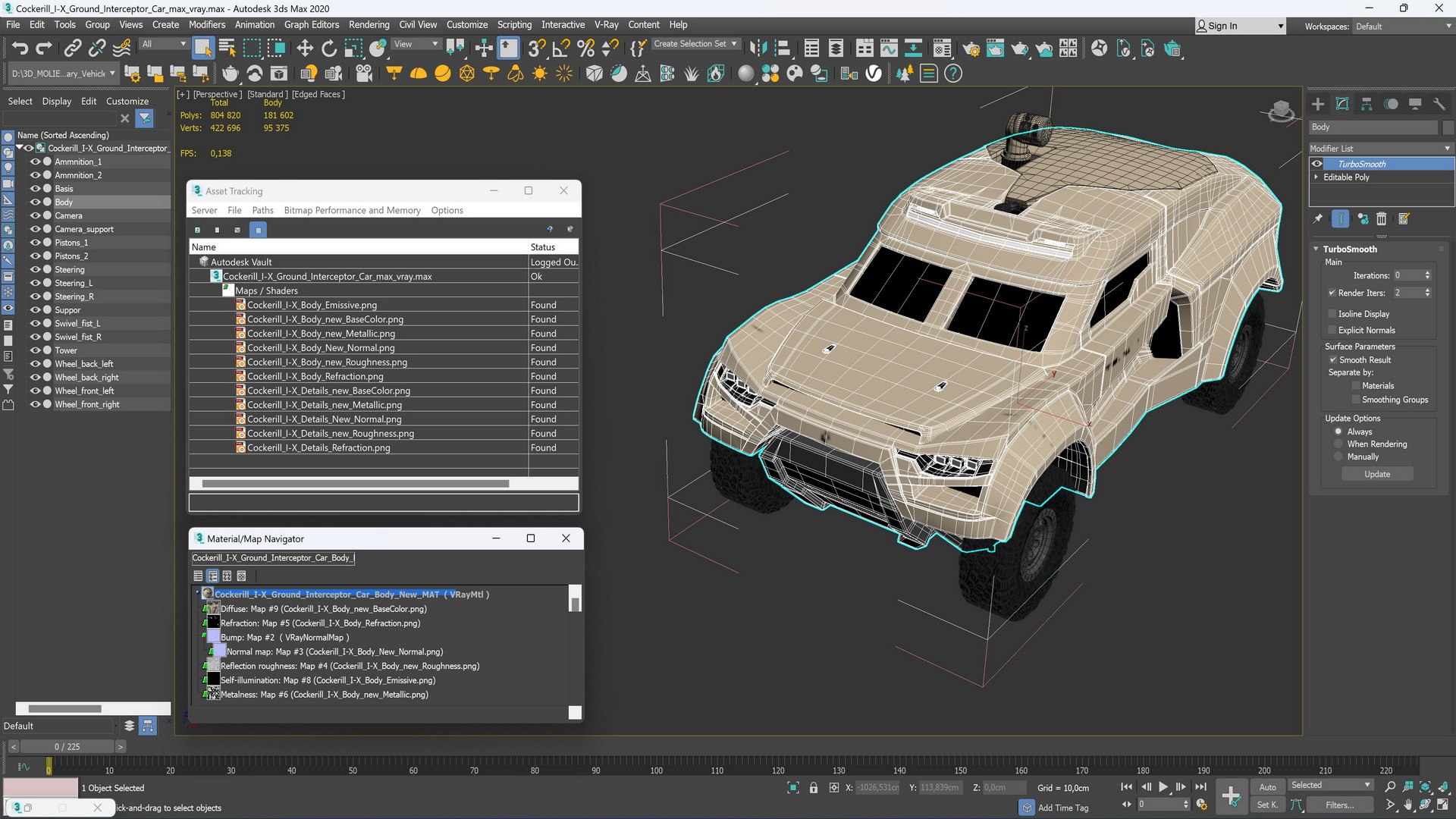Open the Modifiers menu
Screen dimensions: 1456x819
[206, 25]
